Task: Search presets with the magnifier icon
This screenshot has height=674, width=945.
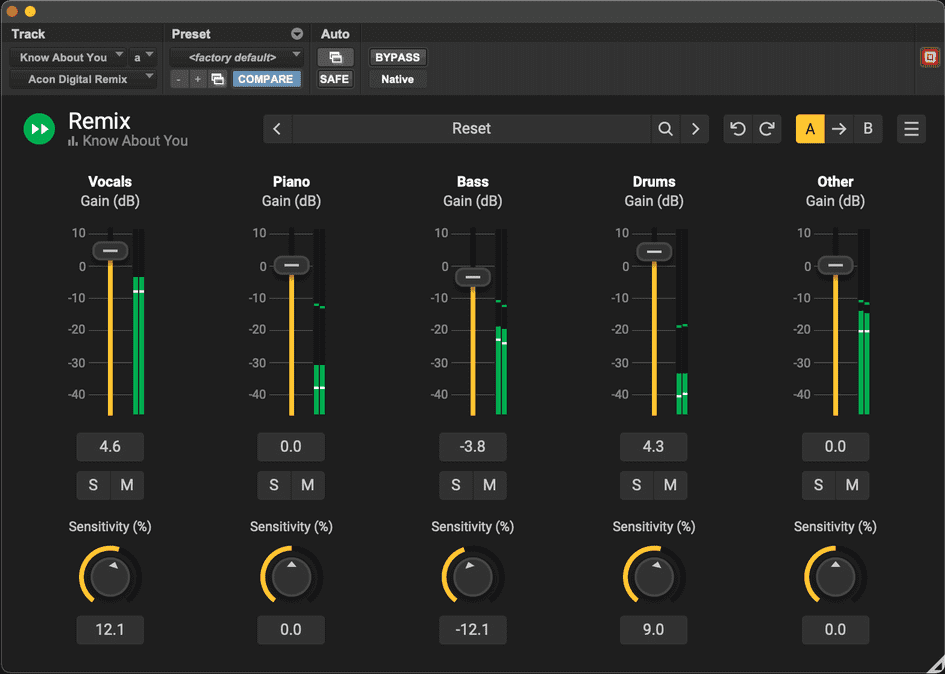Action: click(665, 128)
